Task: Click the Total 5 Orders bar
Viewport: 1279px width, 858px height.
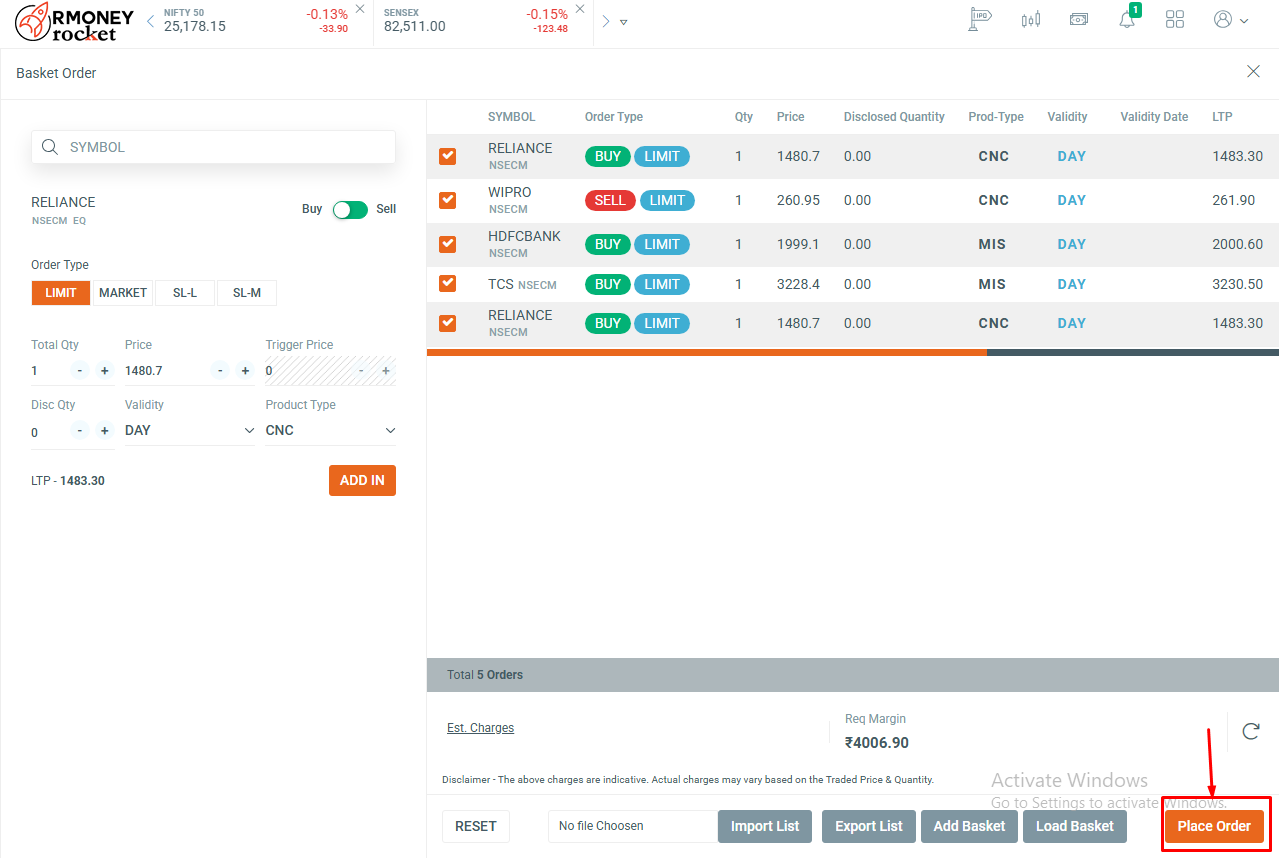Action: pyautogui.click(x=853, y=675)
